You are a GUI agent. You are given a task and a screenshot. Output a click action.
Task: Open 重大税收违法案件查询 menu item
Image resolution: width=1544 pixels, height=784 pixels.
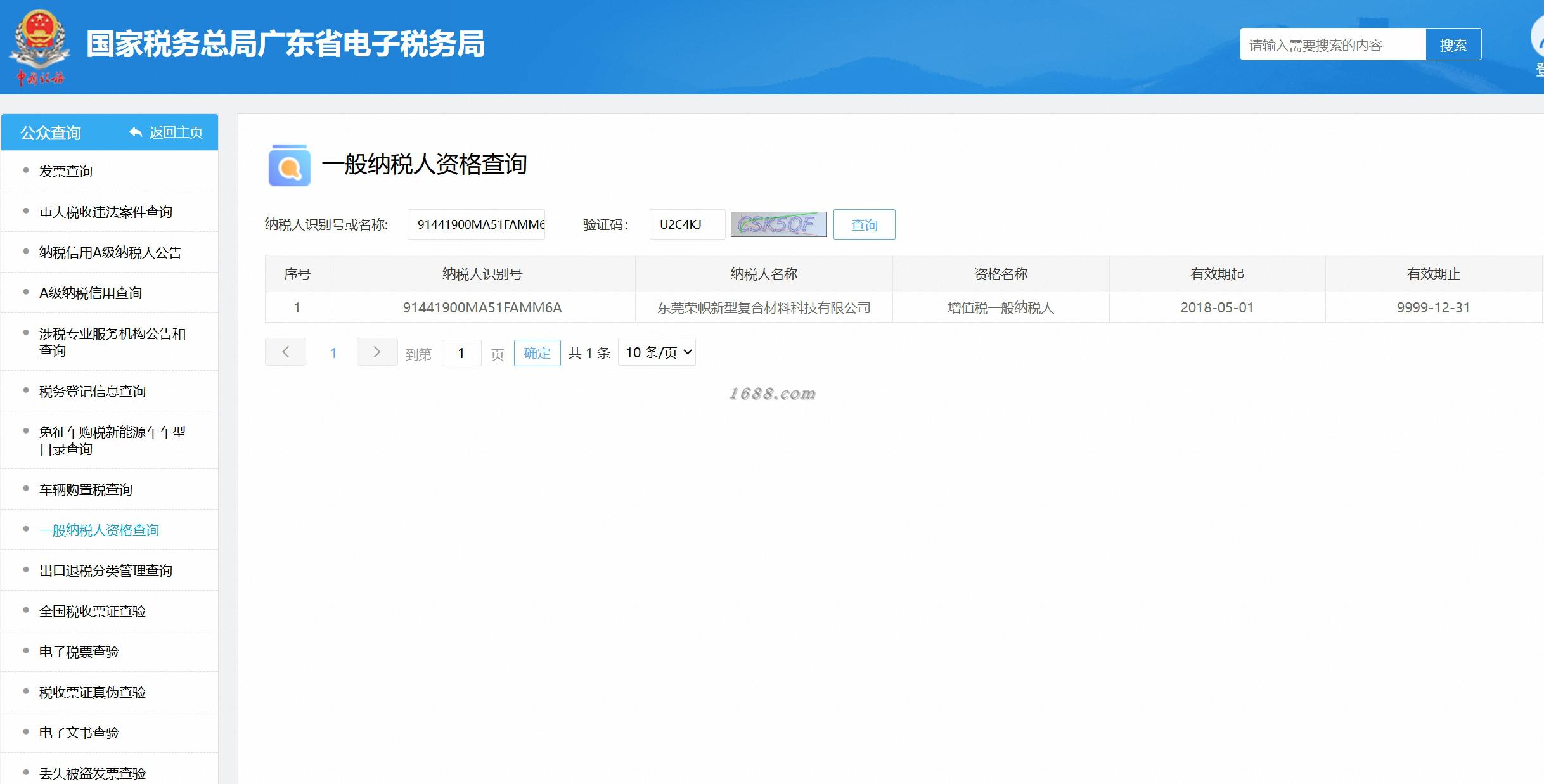(106, 212)
